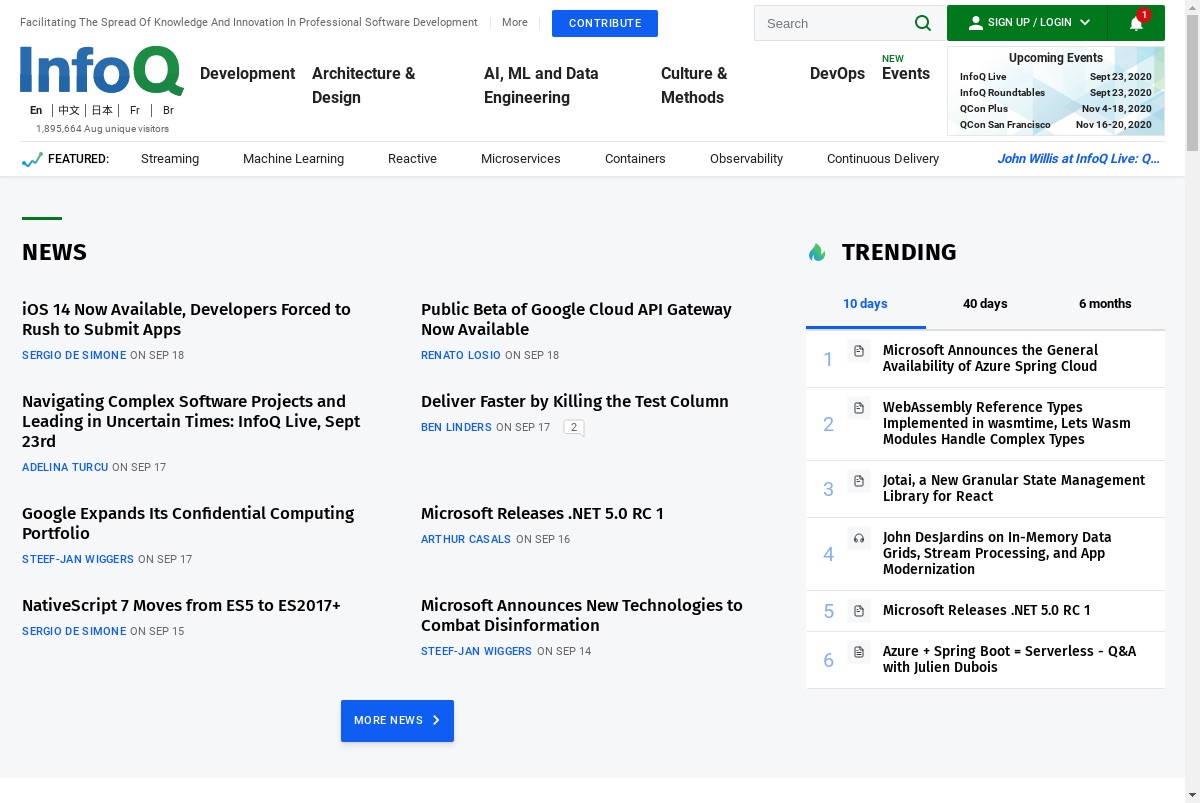Click the featured trending chart icon
This screenshot has height=803, width=1200.
pyautogui.click(x=32, y=159)
